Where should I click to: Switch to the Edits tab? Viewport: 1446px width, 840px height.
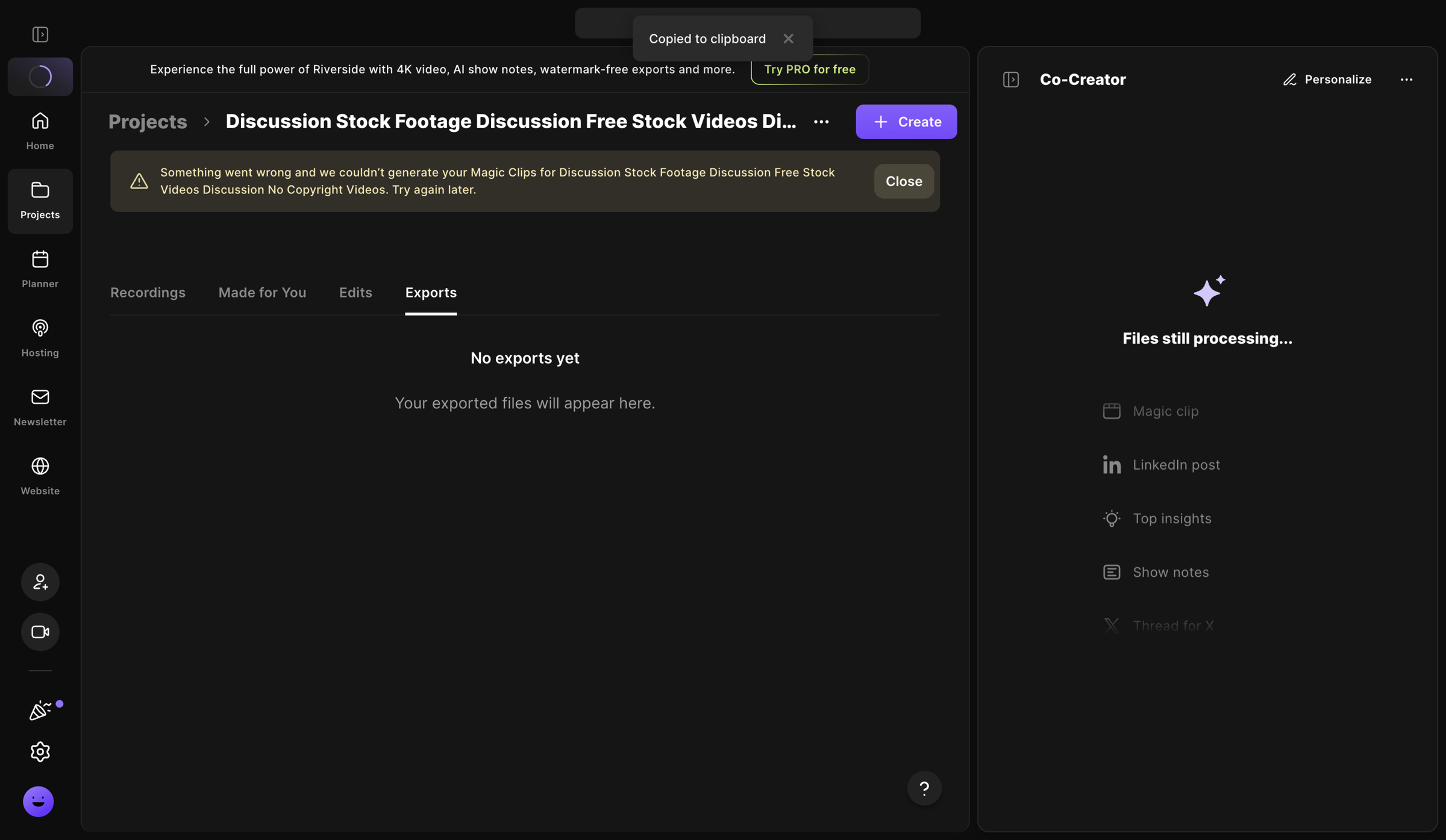(355, 293)
